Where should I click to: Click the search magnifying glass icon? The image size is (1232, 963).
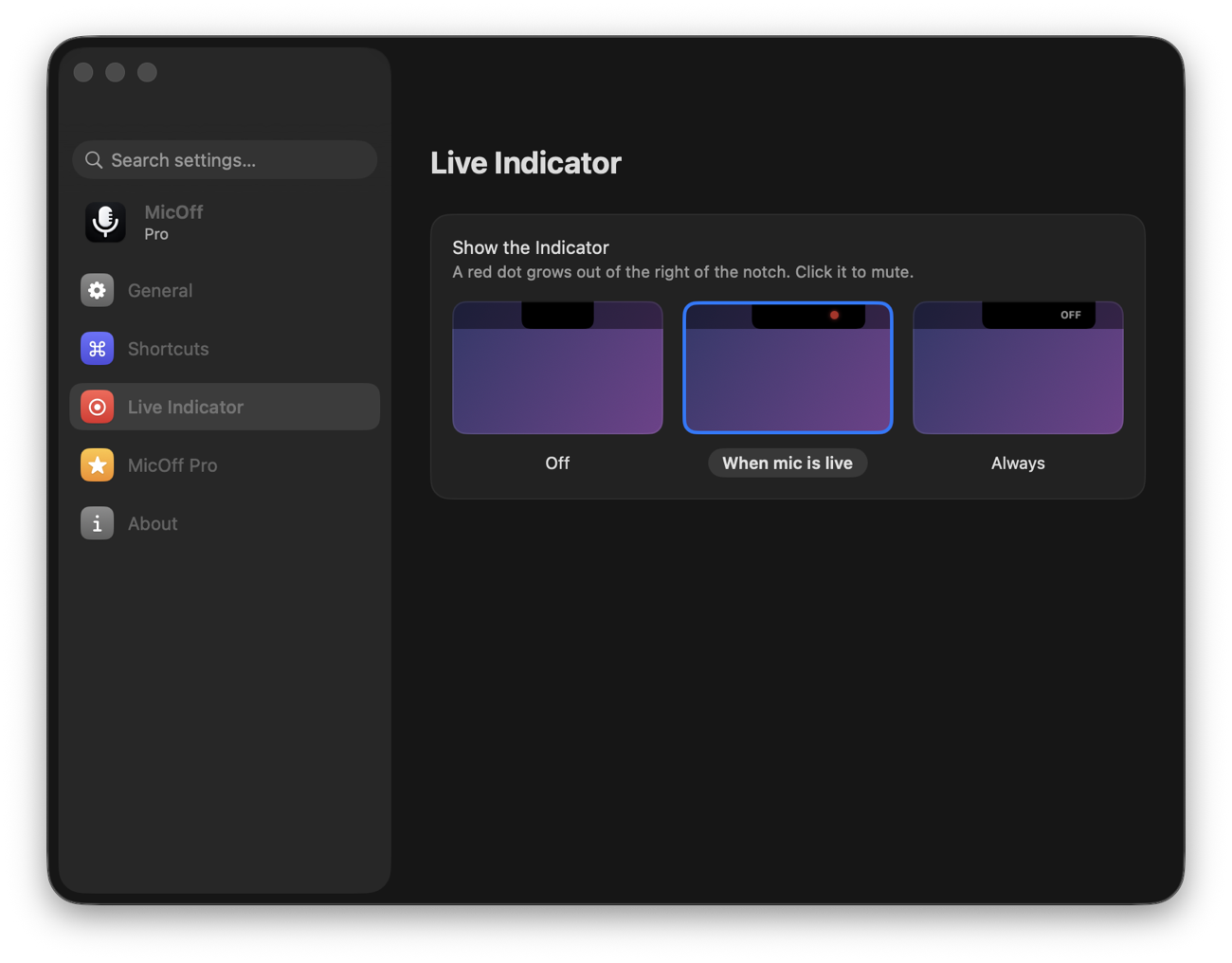click(94, 160)
